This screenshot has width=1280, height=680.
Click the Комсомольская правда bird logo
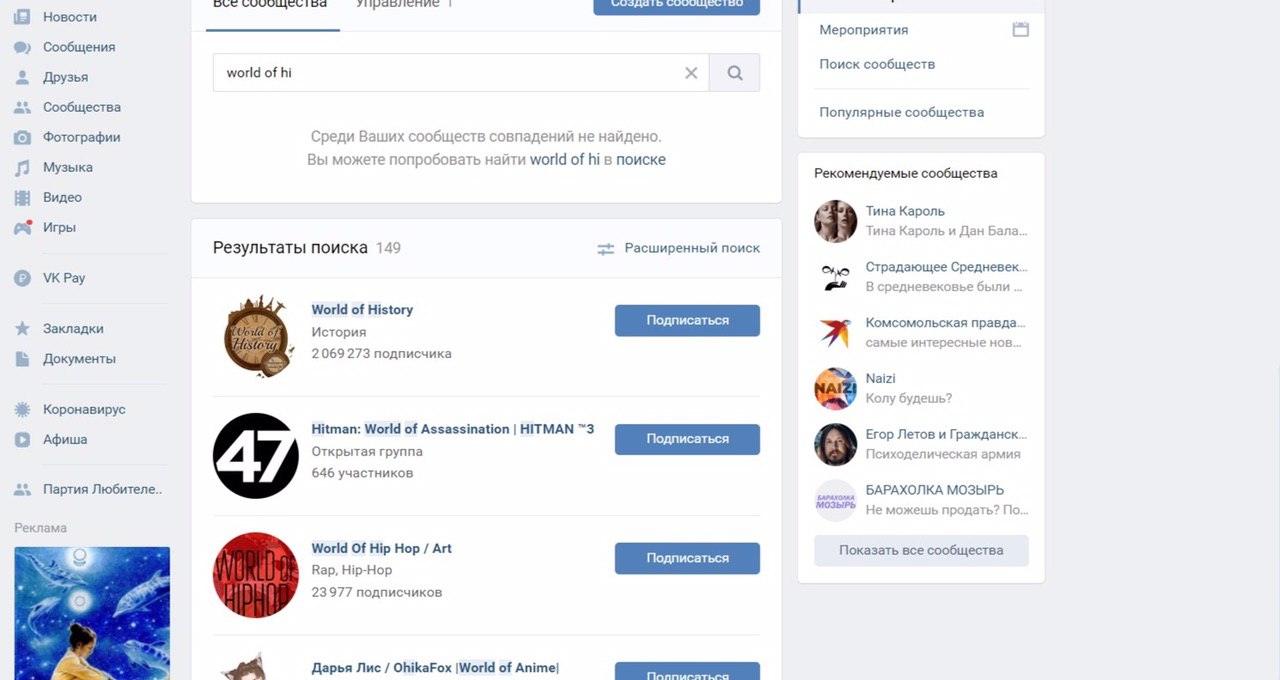(x=835, y=333)
